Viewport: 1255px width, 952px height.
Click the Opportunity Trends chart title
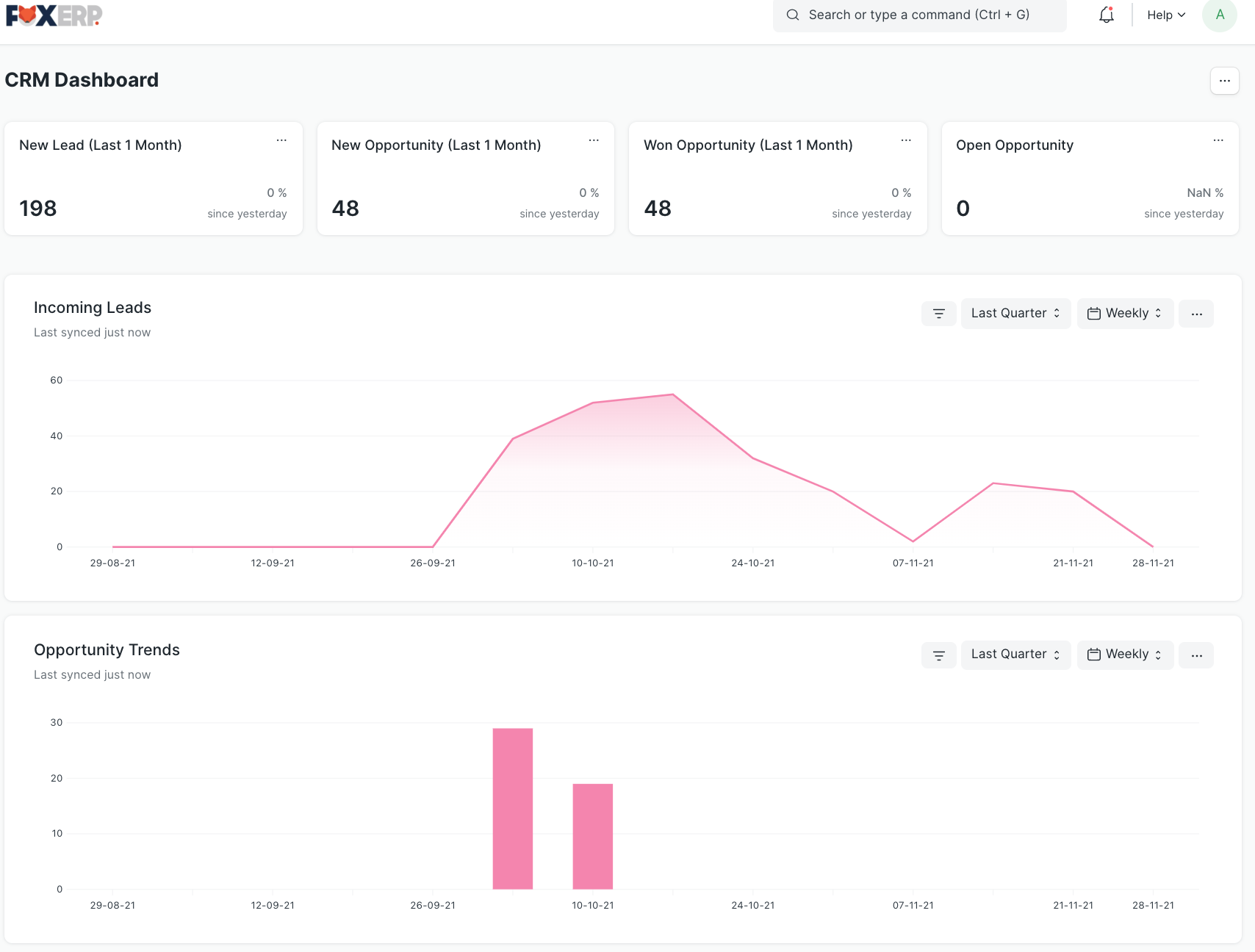107,650
